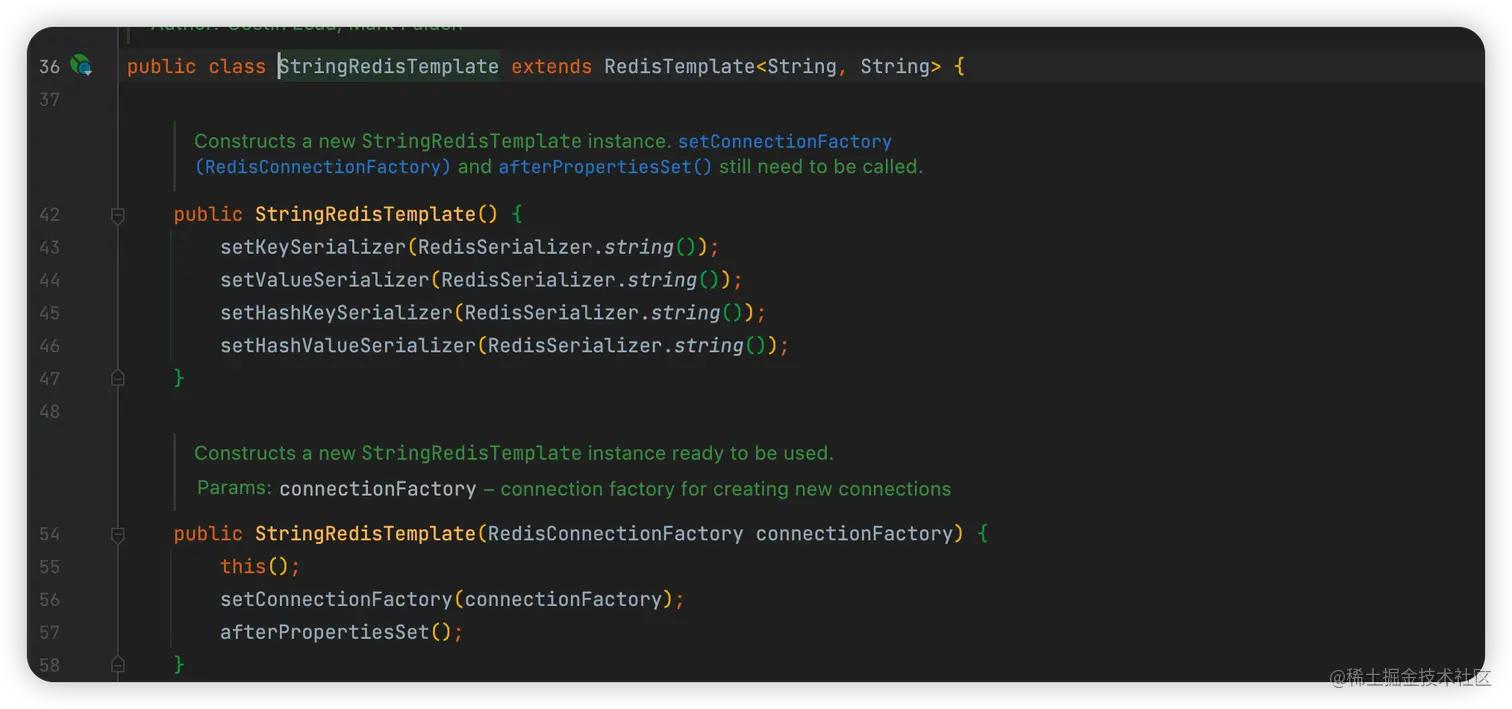The height and width of the screenshot is (709, 1512).
Task: Collapse the constructor fold marker at line 42
Action: [117, 215]
